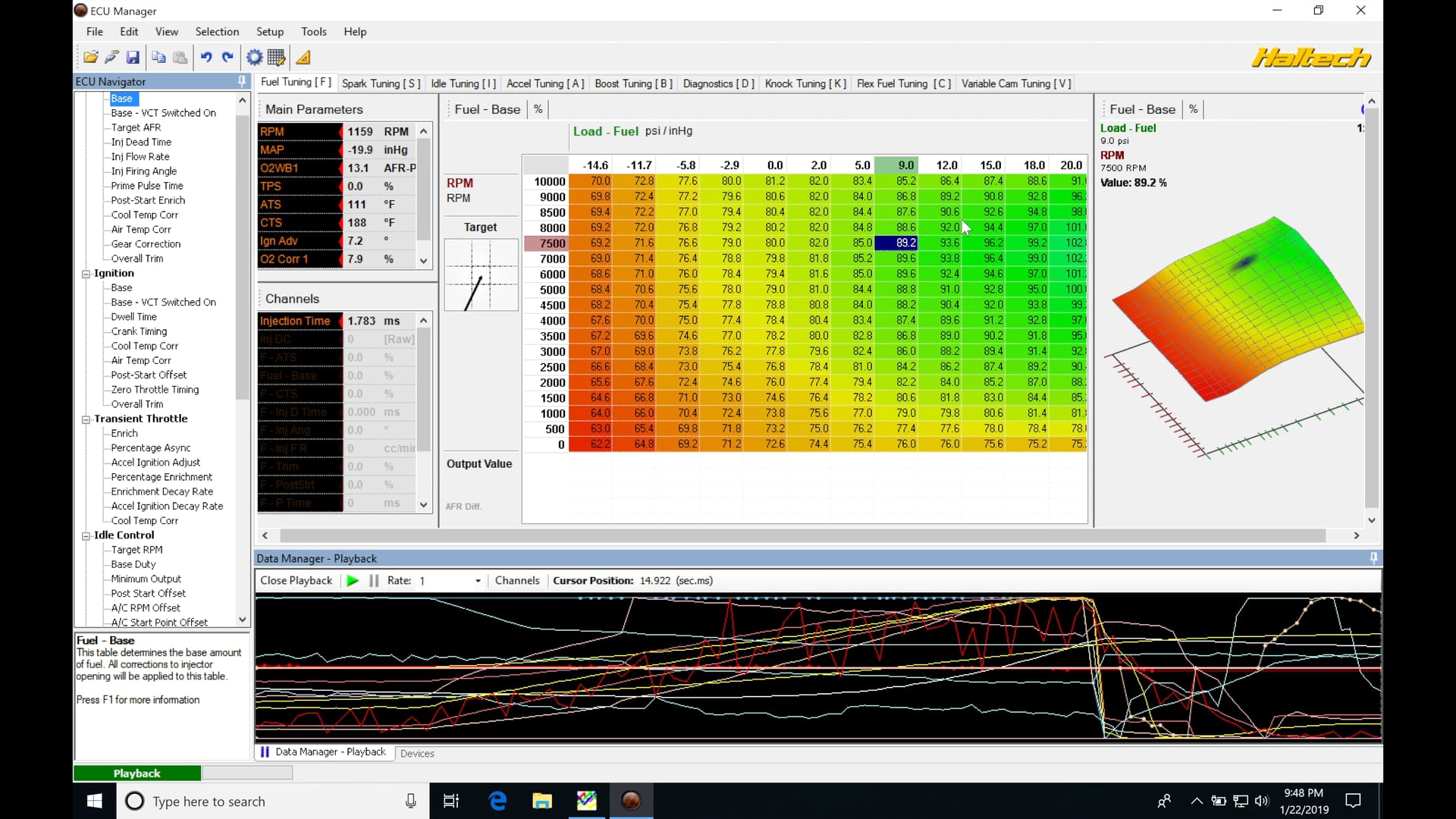Toggle the pin on the ECU Navigator panel
Viewport: 1456px width, 819px height.
[241, 81]
